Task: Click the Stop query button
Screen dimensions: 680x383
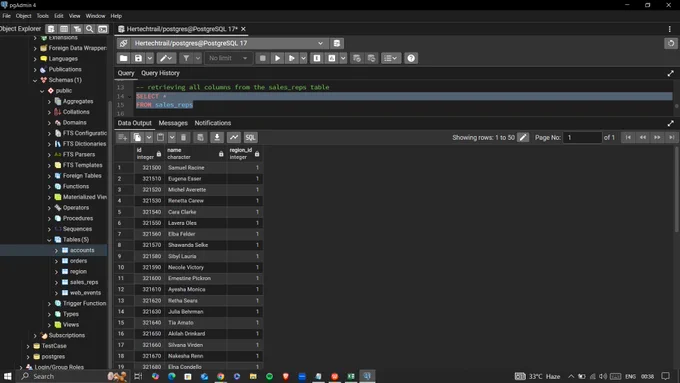Action: (262, 58)
